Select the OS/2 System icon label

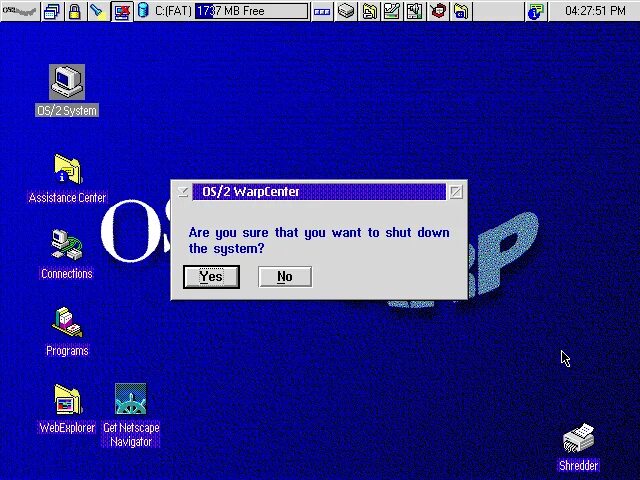67,111
